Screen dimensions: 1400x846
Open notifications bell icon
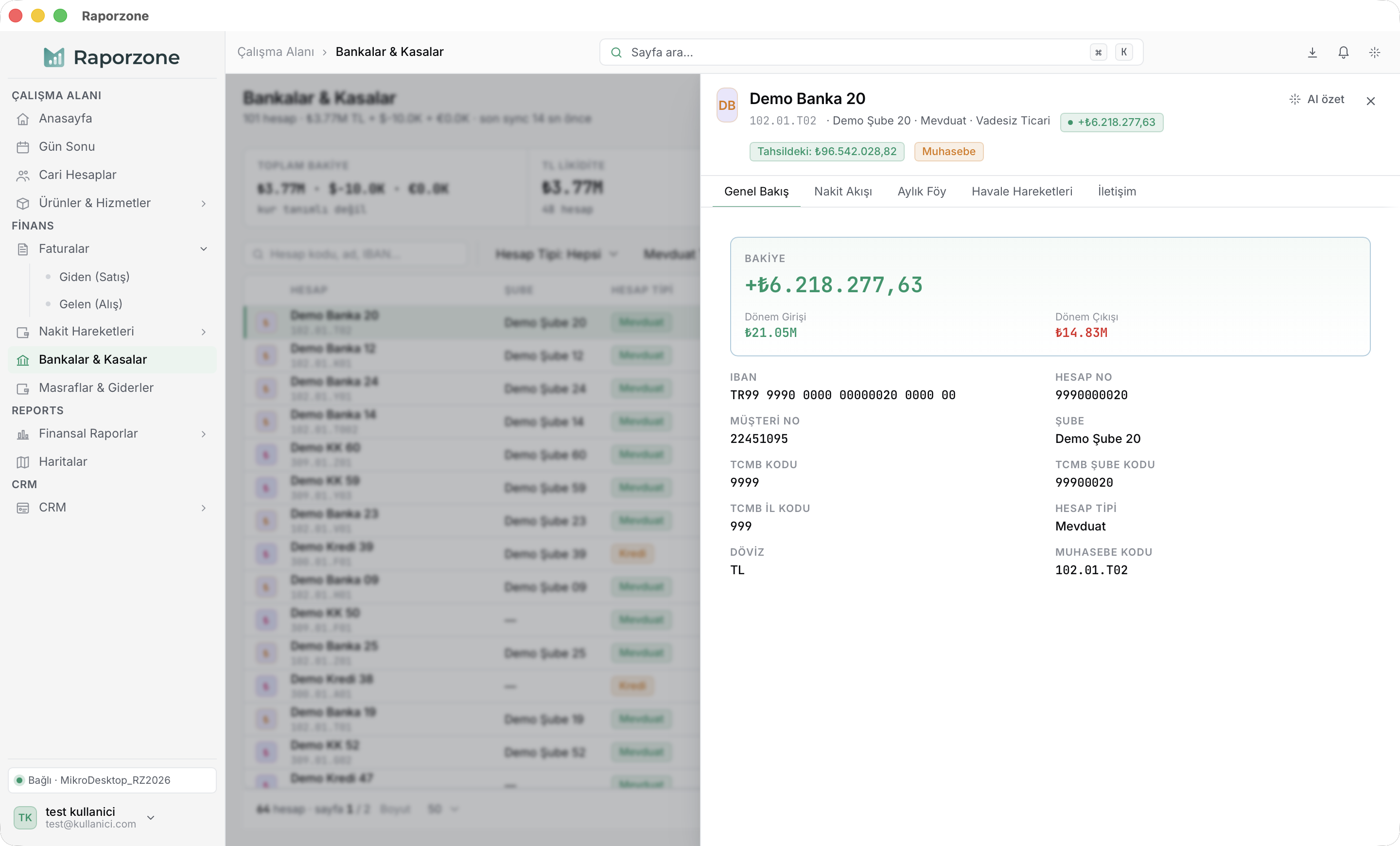[1343, 53]
